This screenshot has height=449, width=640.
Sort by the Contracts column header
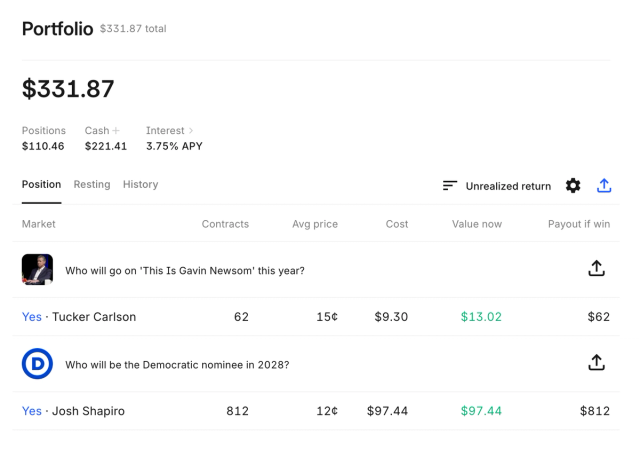[x=225, y=224]
